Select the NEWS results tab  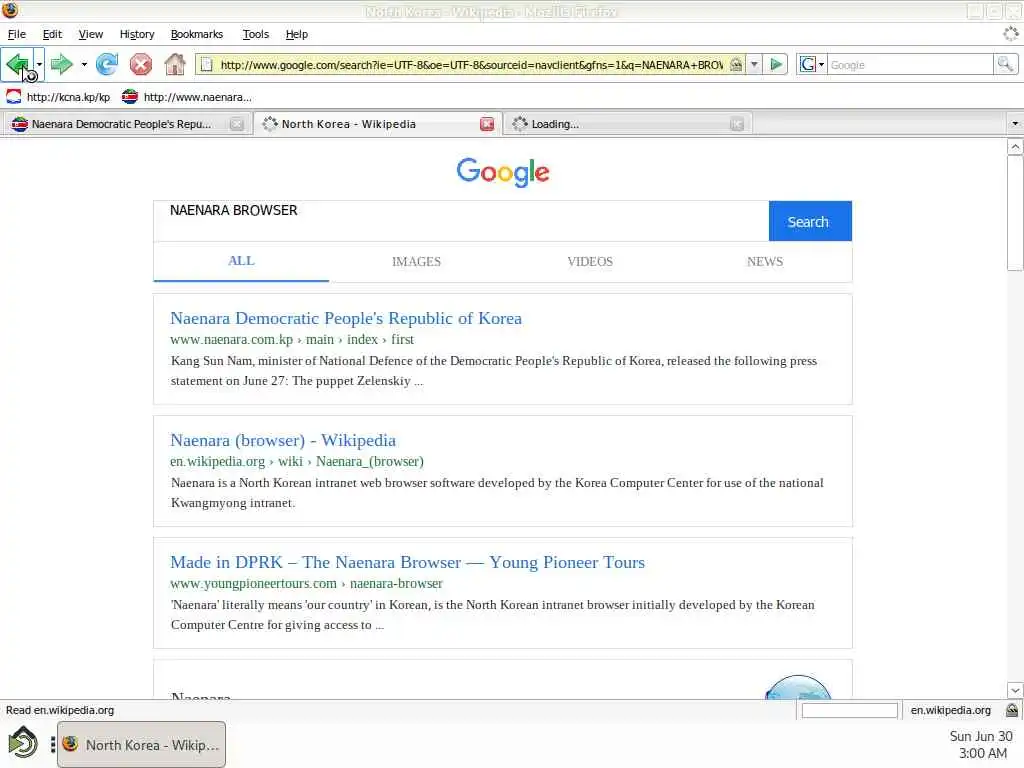coord(765,261)
